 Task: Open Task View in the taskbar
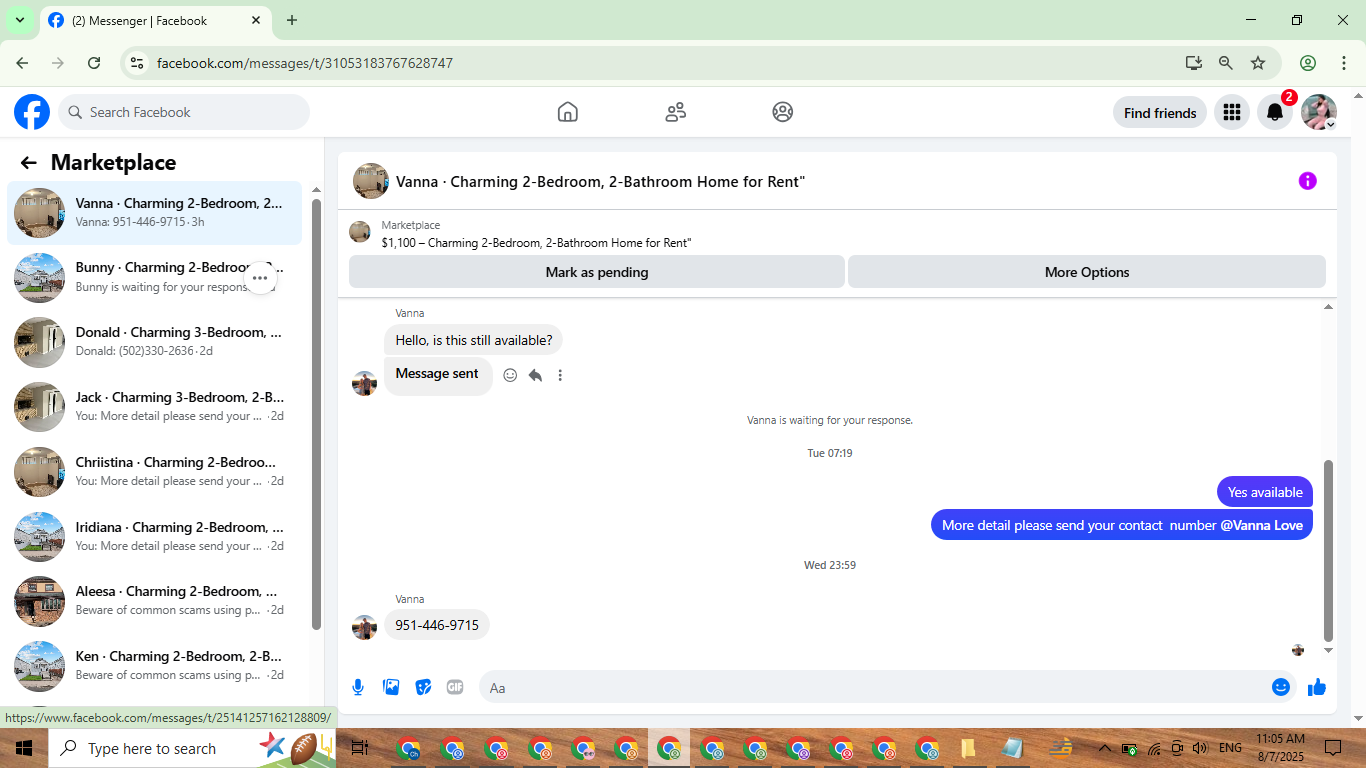click(x=360, y=748)
